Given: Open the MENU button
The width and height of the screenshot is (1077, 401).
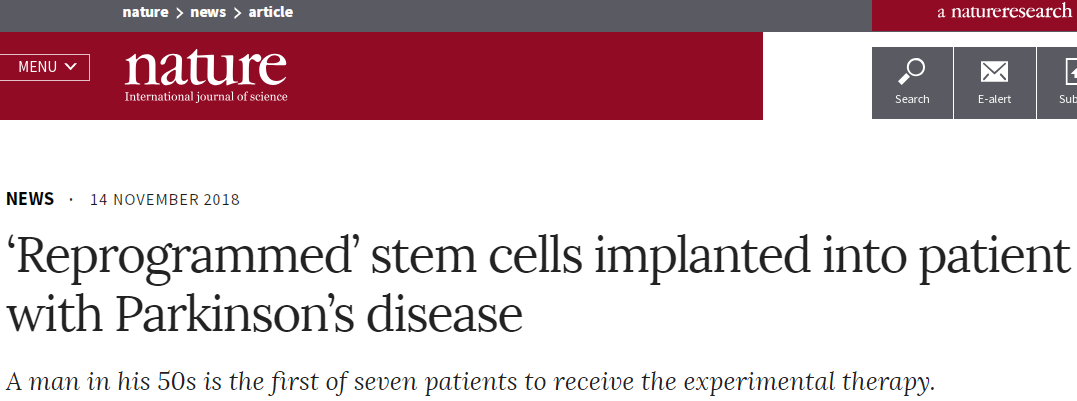Looking at the screenshot, I should [x=45, y=67].
